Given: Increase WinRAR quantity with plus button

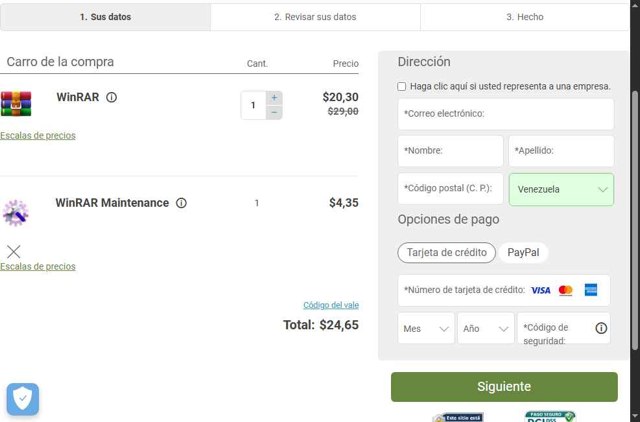Looking at the screenshot, I should click(275, 98).
